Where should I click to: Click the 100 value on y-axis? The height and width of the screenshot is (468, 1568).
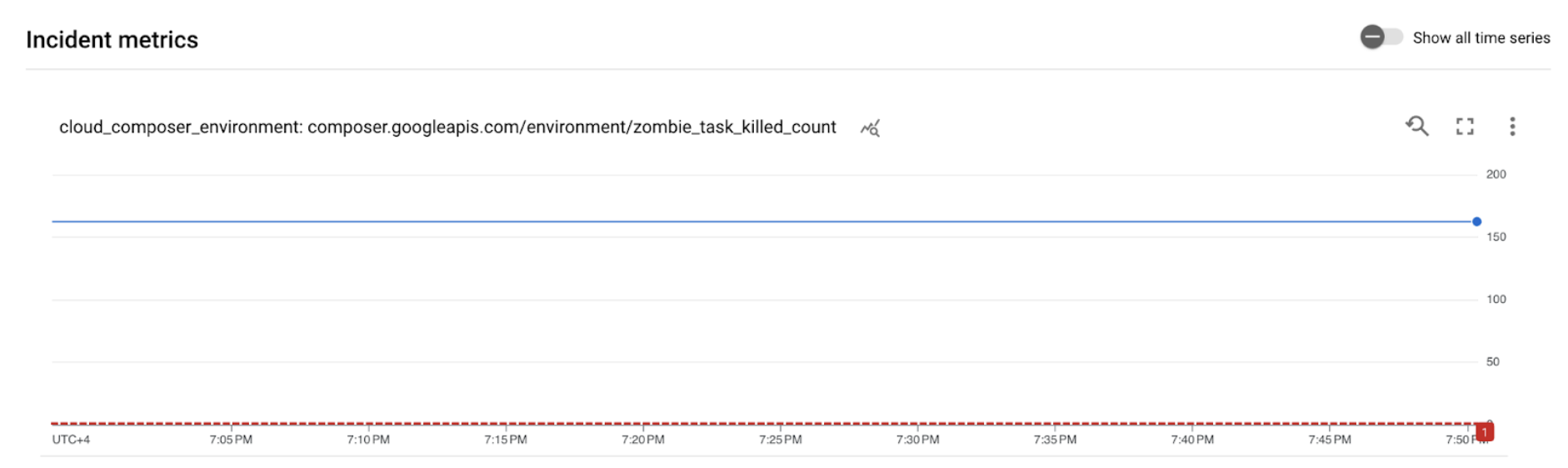[x=1496, y=300]
